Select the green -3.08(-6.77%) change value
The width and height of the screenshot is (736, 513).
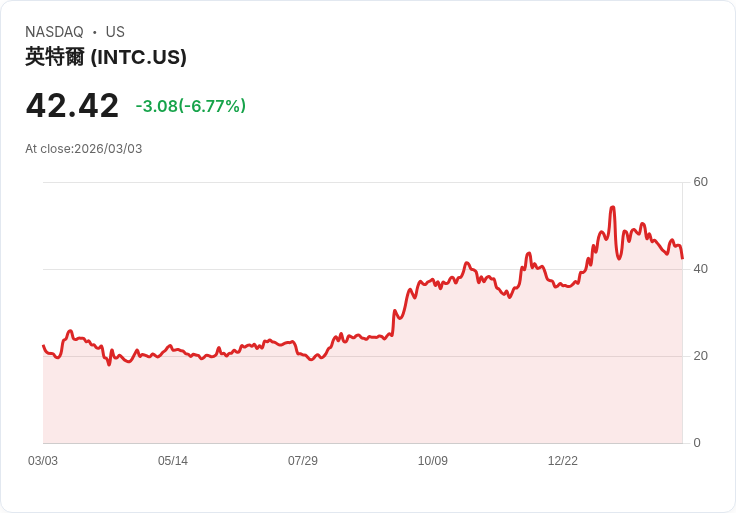coord(191,106)
